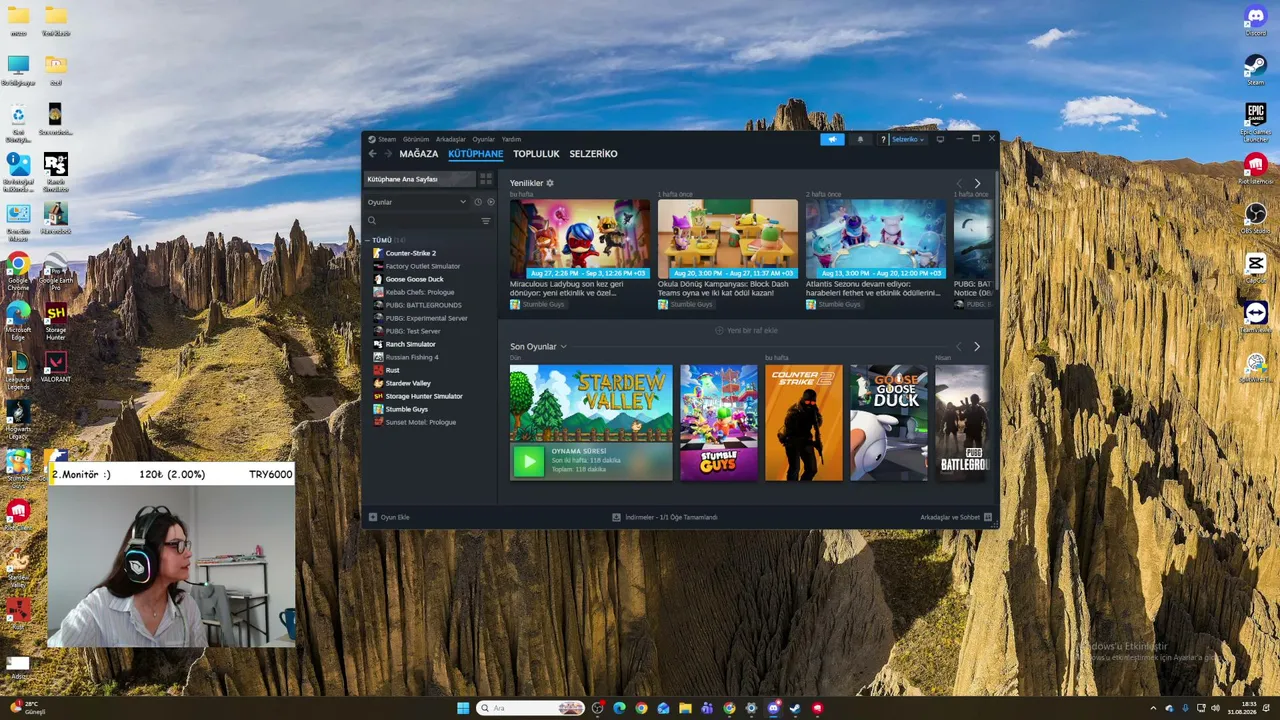Open the Oyunlar menu in menu bar
This screenshot has width=1280, height=720.
coord(484,139)
